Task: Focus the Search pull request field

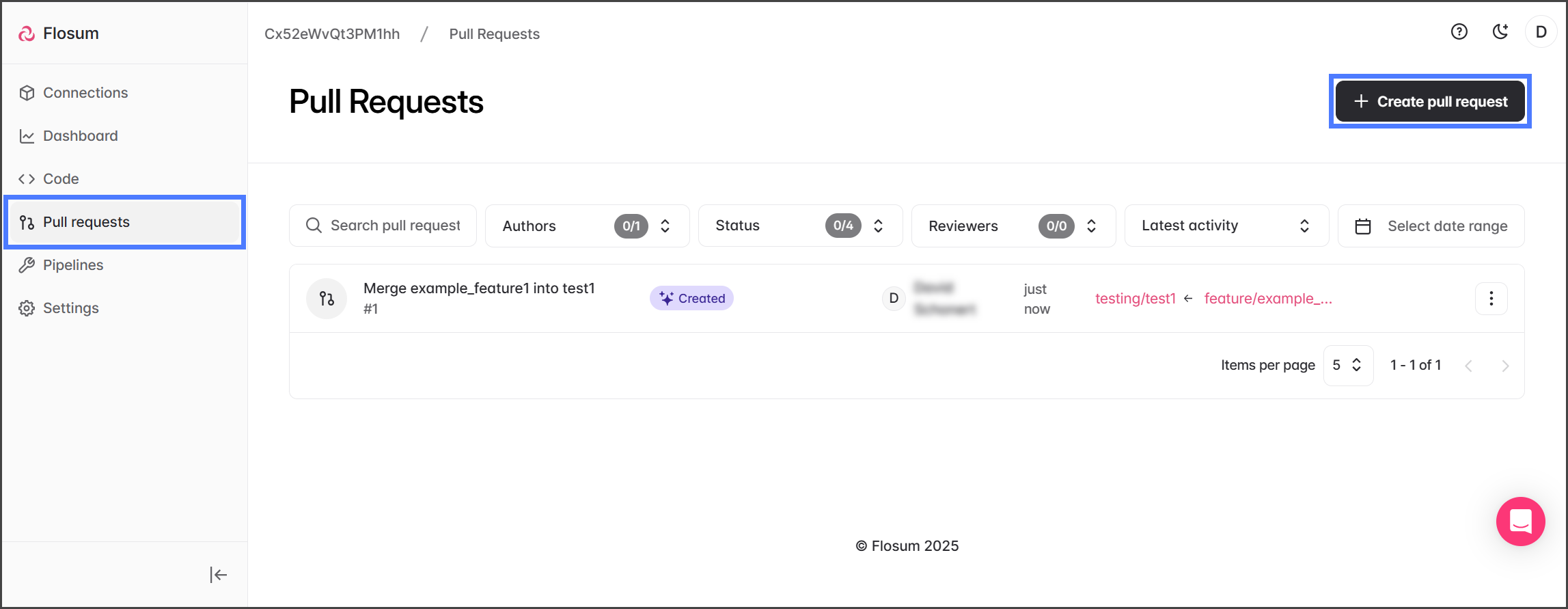Action: tap(395, 226)
